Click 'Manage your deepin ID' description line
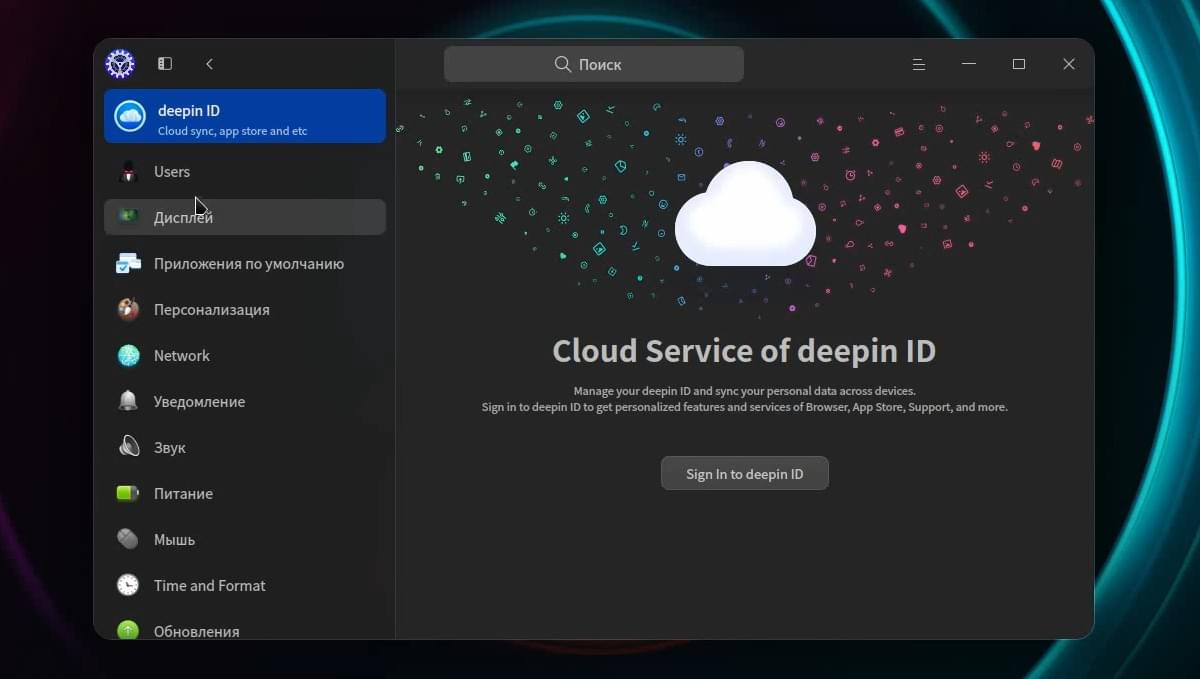Image resolution: width=1200 pixels, height=679 pixels. pos(744,391)
